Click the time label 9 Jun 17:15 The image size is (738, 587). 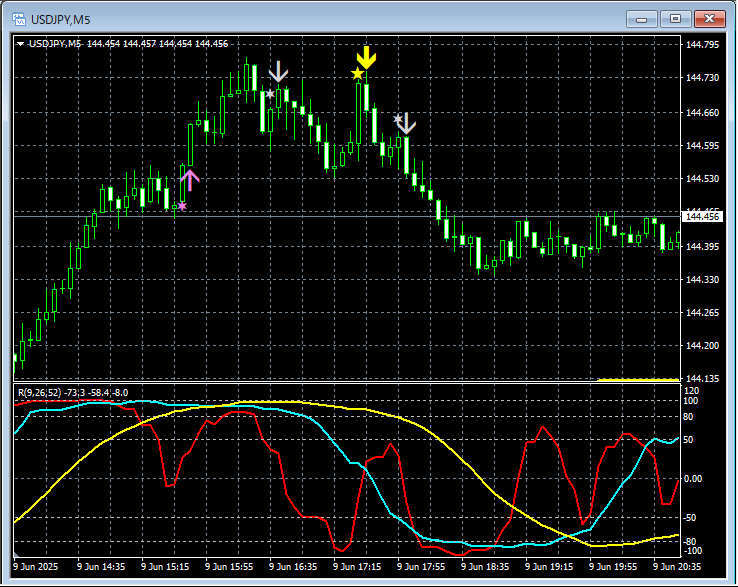[x=357, y=567]
